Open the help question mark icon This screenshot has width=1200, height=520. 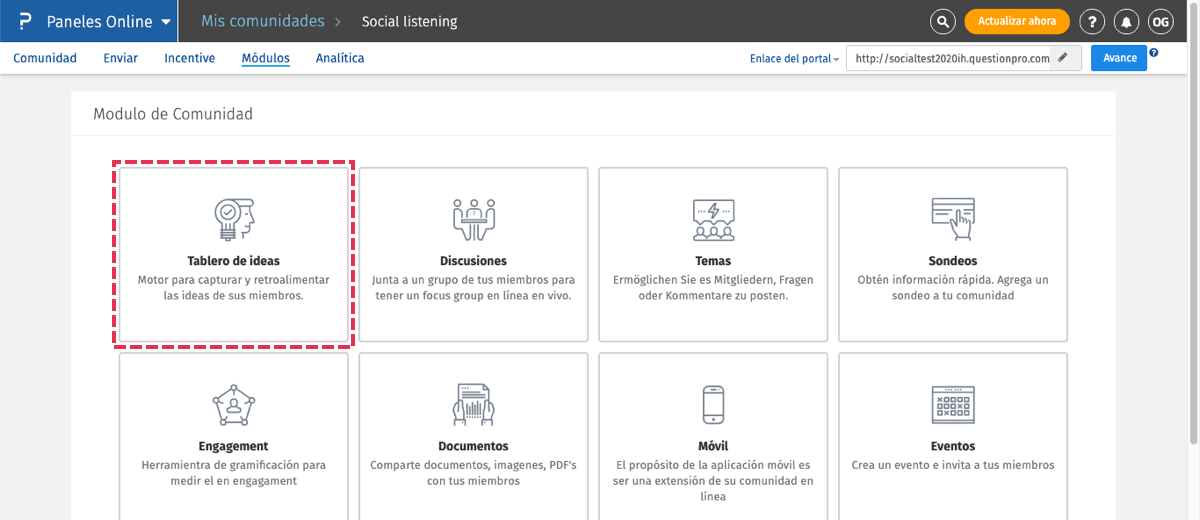coord(1093,22)
